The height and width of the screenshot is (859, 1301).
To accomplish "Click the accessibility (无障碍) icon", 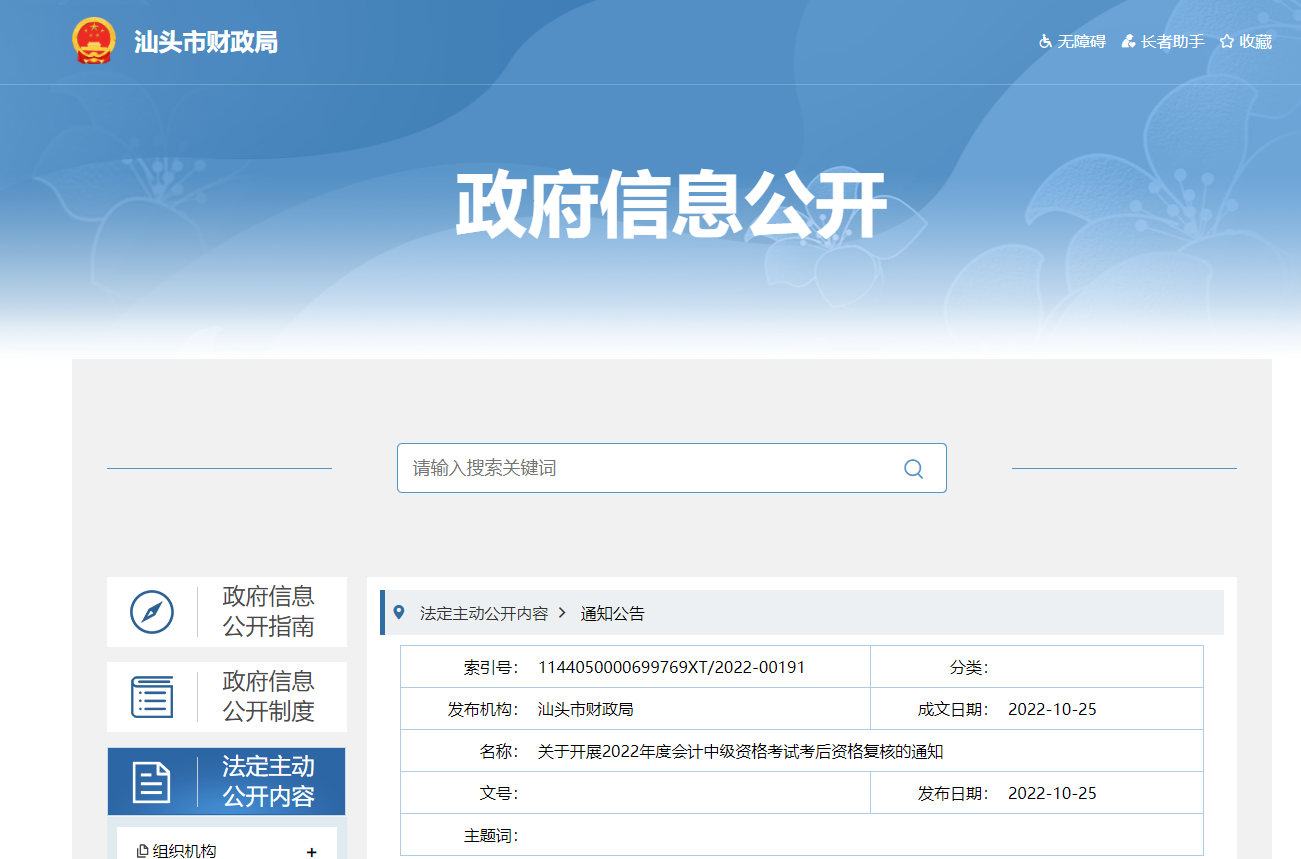I will [1045, 42].
